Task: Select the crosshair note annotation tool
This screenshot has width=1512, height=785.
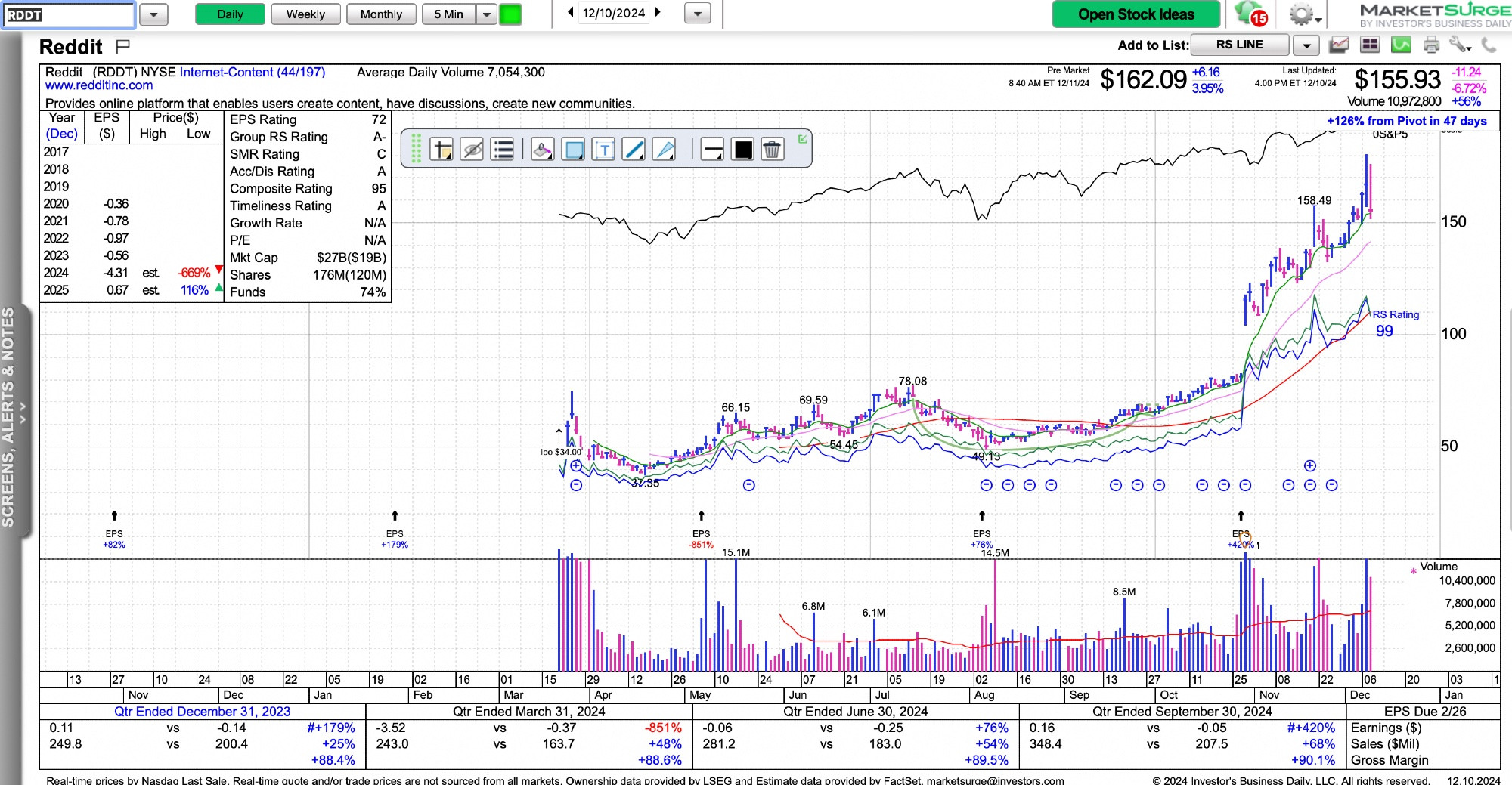Action: click(x=441, y=150)
